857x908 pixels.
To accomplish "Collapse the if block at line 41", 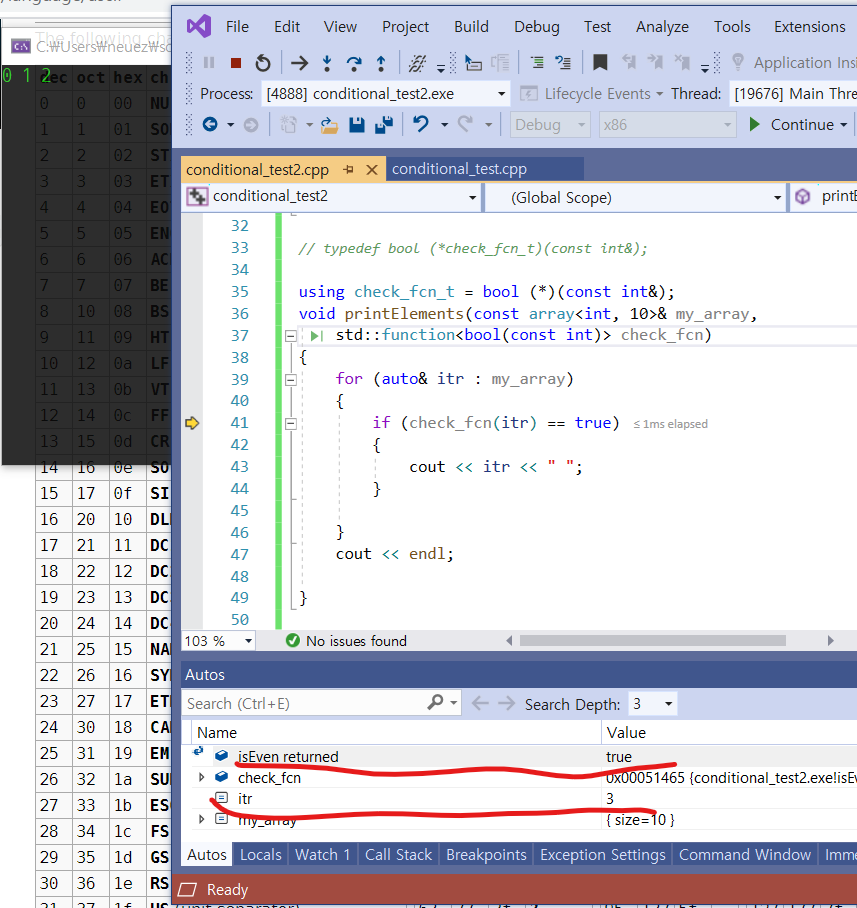I will pos(291,424).
